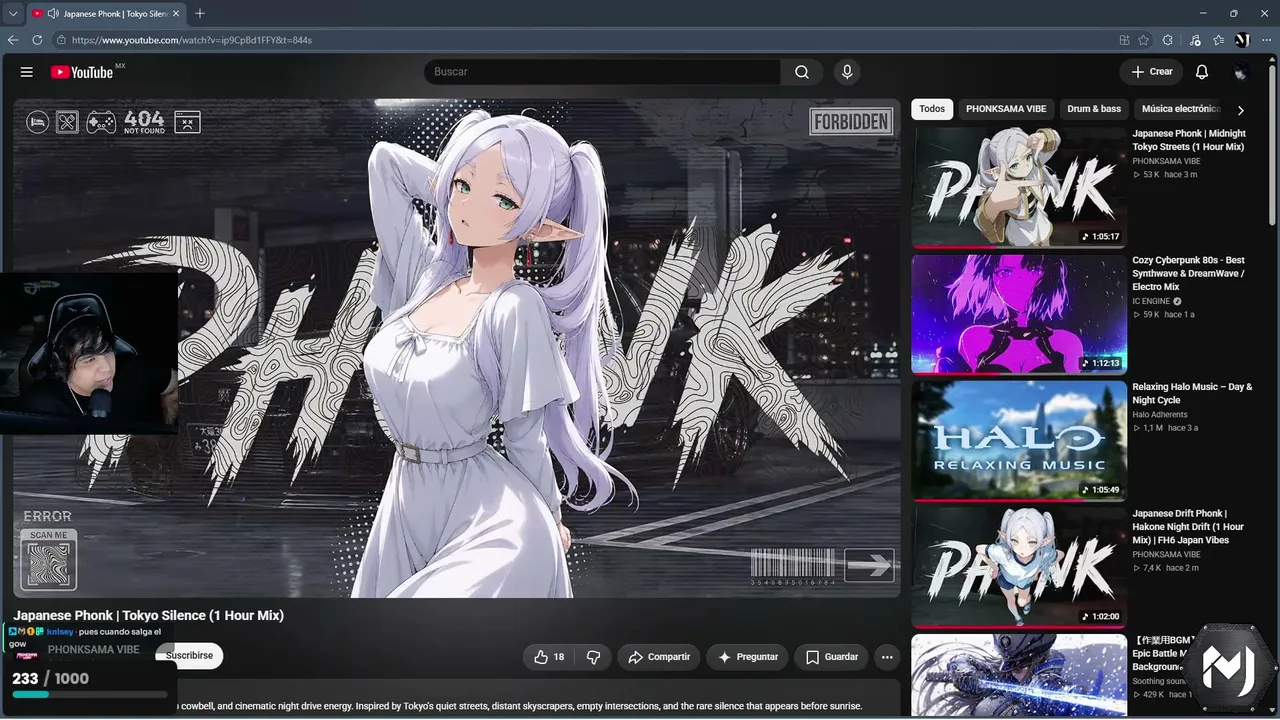This screenshot has height=720, width=1280.
Task: Start voice search with the microphone
Action: click(847, 72)
